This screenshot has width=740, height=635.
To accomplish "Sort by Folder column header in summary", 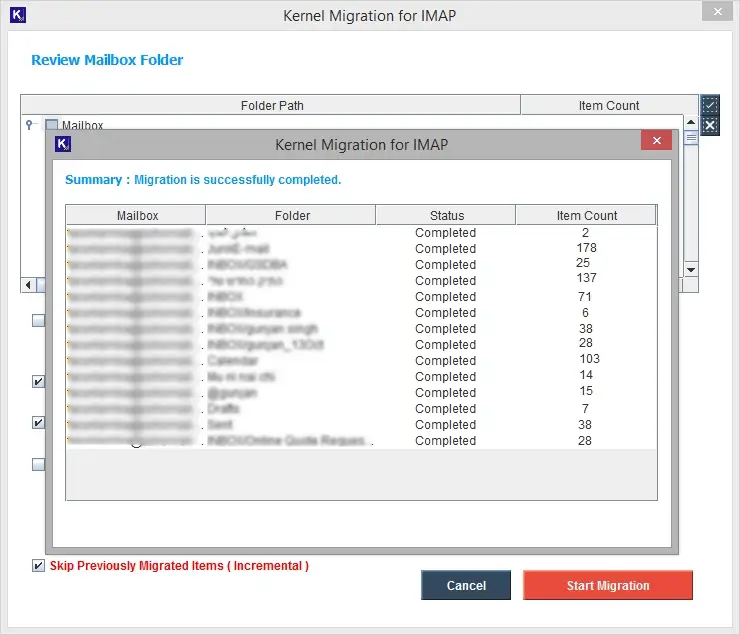I will pos(291,215).
